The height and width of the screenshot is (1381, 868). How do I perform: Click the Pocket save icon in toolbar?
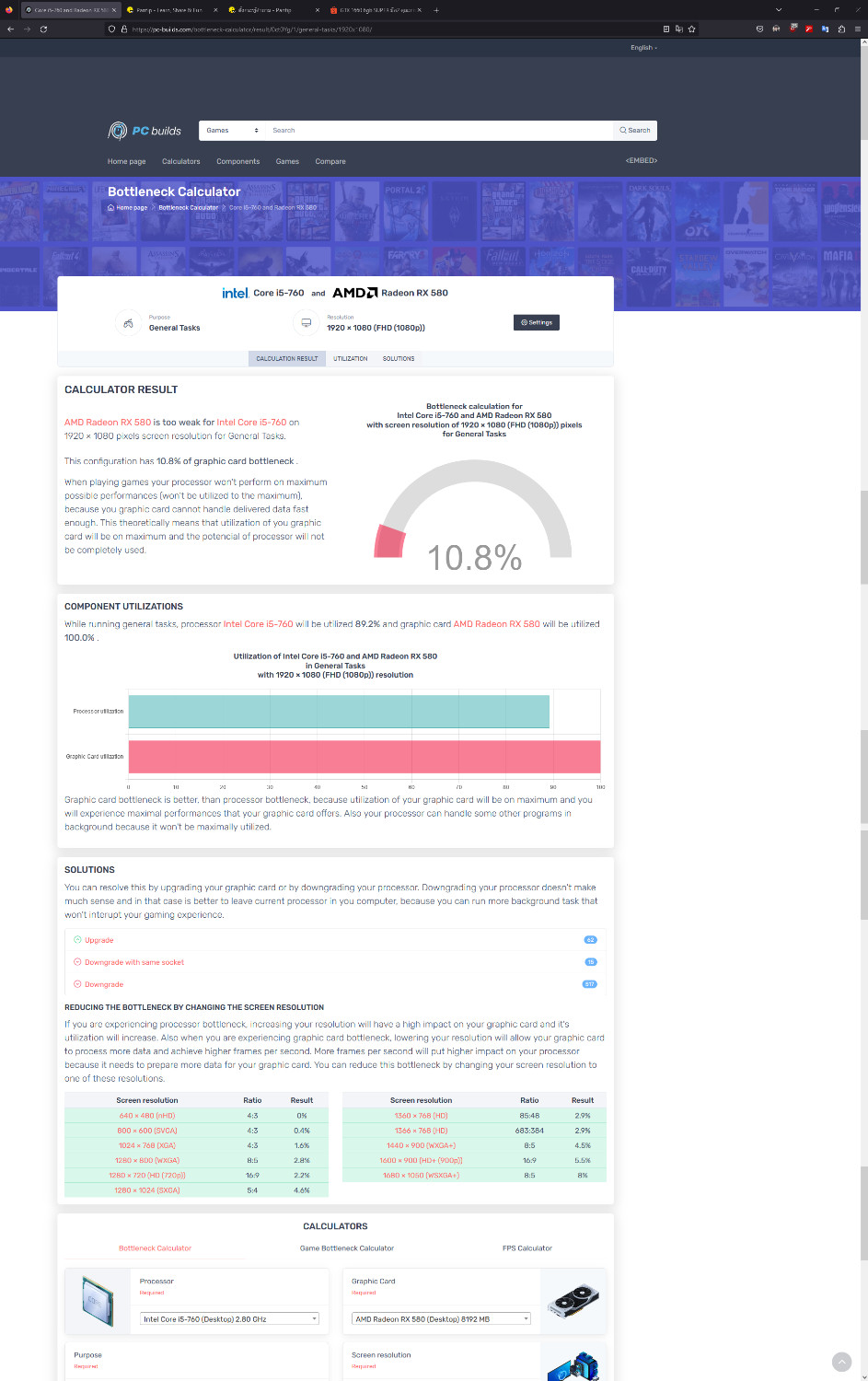click(x=759, y=29)
